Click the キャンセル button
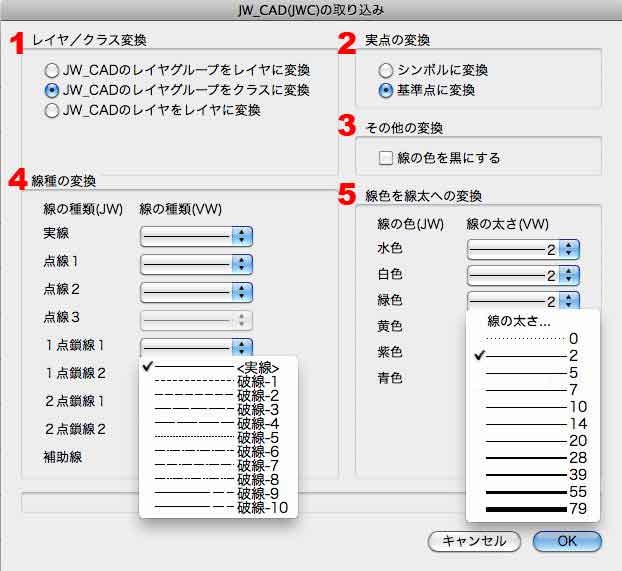 tap(474, 541)
